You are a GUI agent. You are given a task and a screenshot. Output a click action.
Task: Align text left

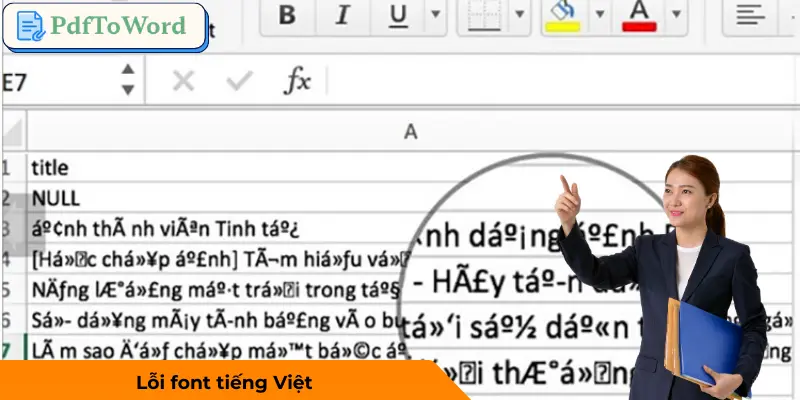tap(750, 15)
